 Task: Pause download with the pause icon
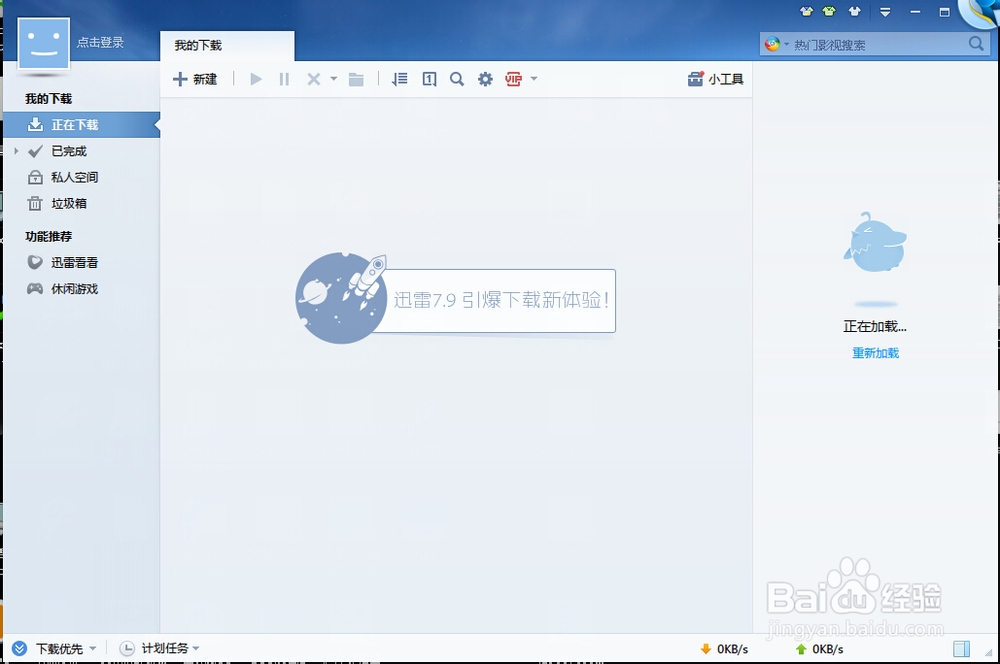(x=284, y=79)
